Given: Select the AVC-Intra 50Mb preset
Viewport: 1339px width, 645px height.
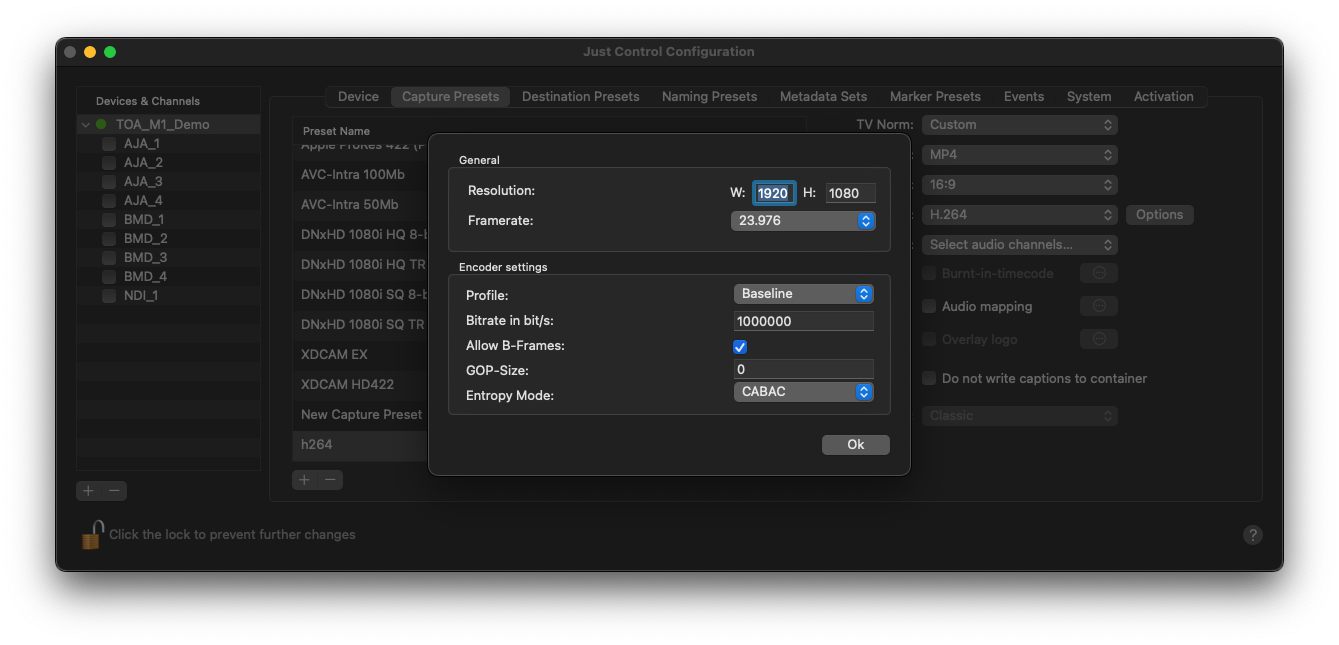Looking at the screenshot, I should pyautogui.click(x=361, y=204).
